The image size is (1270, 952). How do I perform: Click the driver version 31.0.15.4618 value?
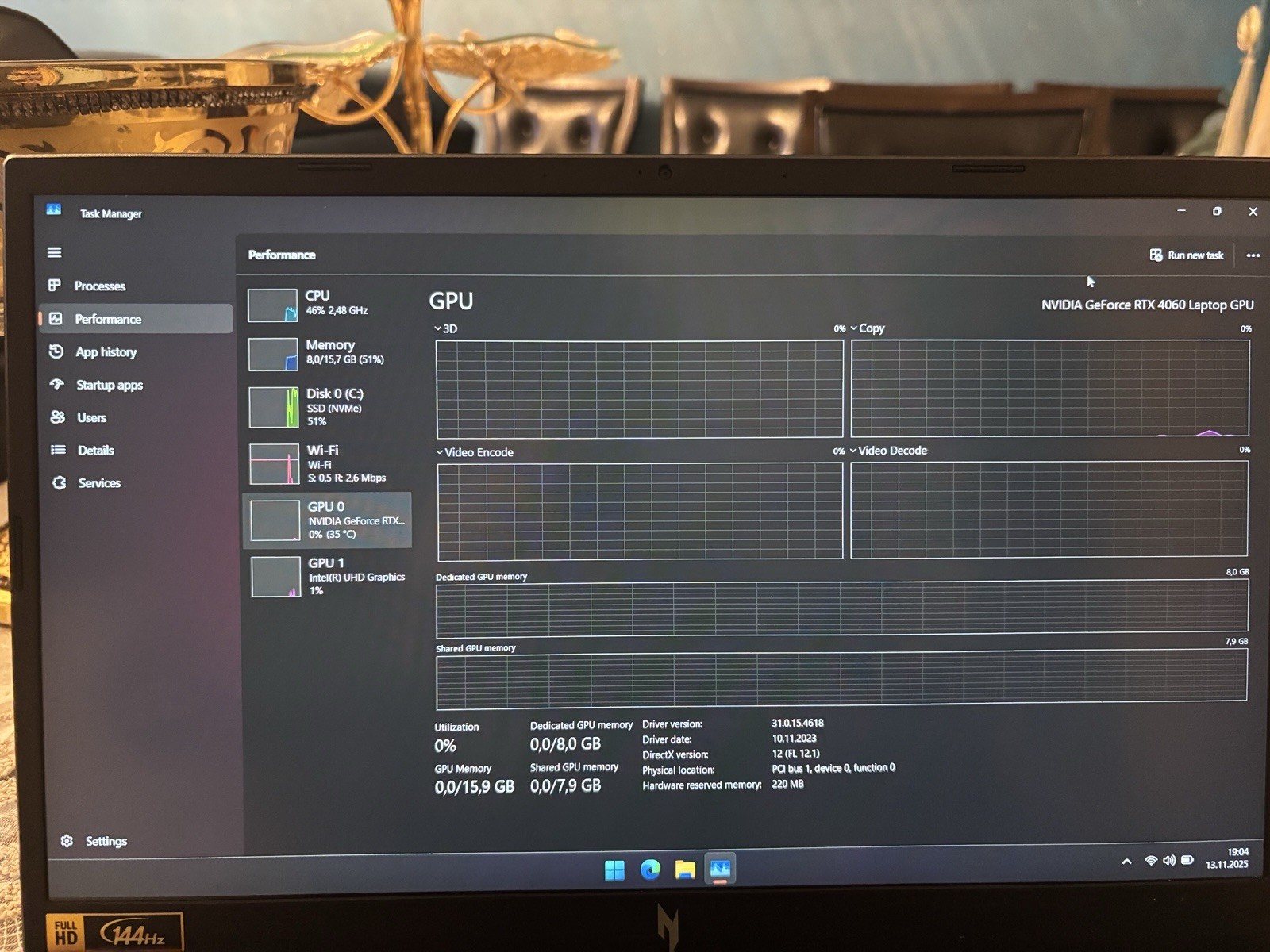pyautogui.click(x=797, y=723)
